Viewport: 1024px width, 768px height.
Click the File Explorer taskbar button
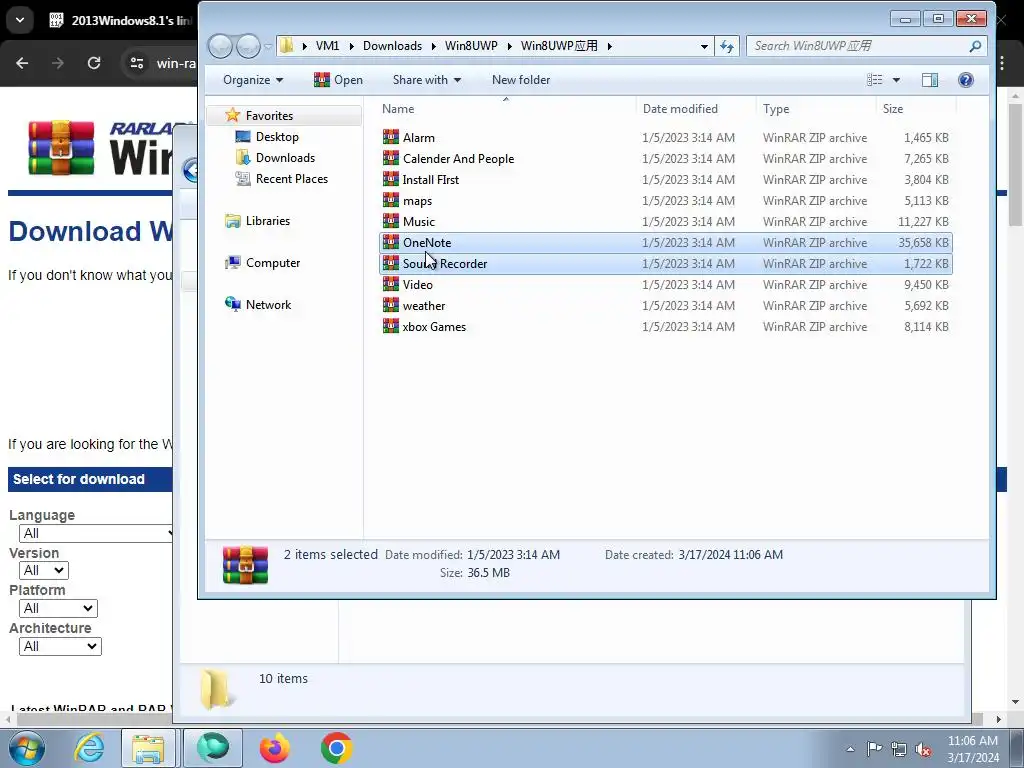pyautogui.click(x=148, y=748)
